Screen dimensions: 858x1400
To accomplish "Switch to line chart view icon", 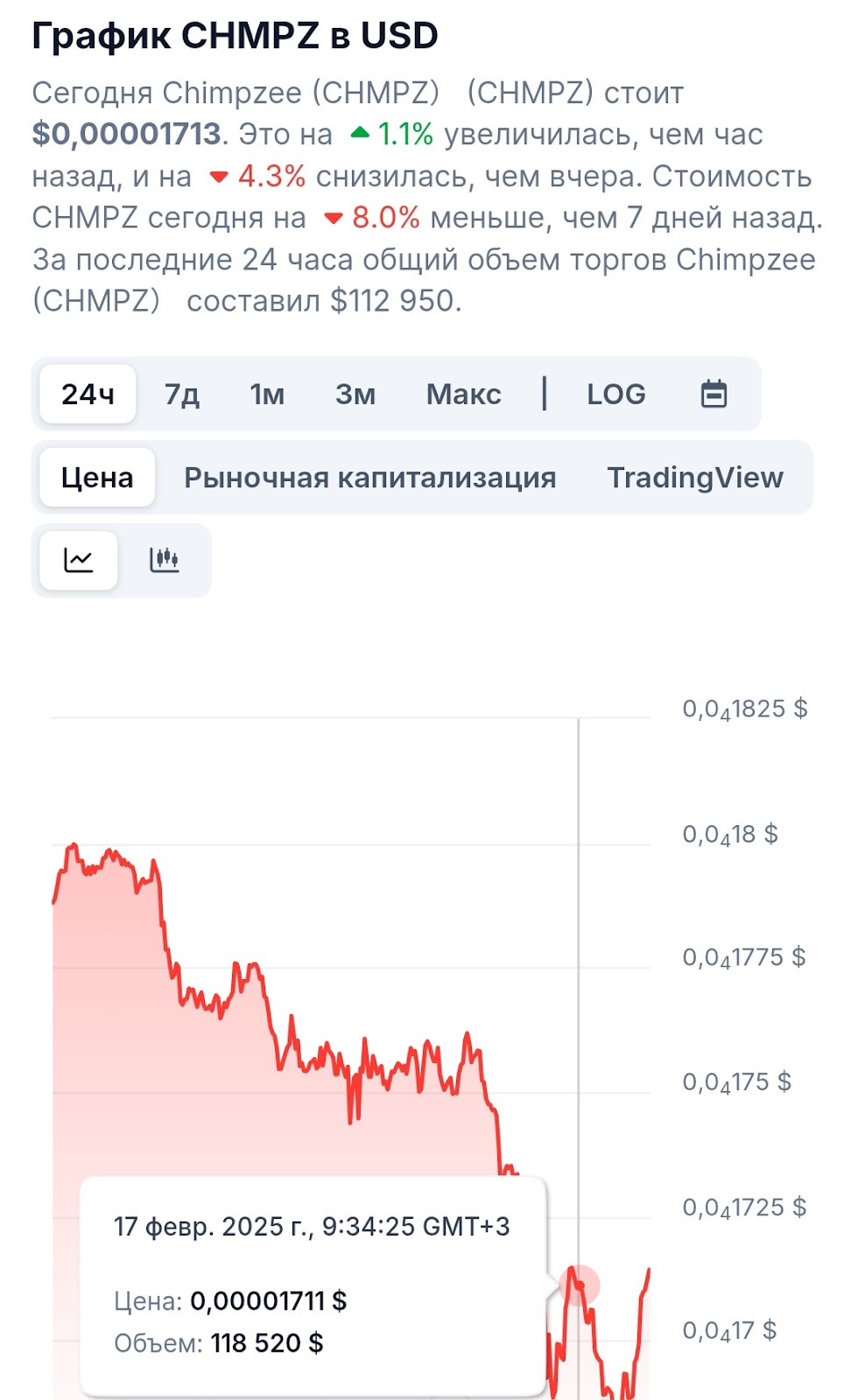I will click(x=79, y=560).
